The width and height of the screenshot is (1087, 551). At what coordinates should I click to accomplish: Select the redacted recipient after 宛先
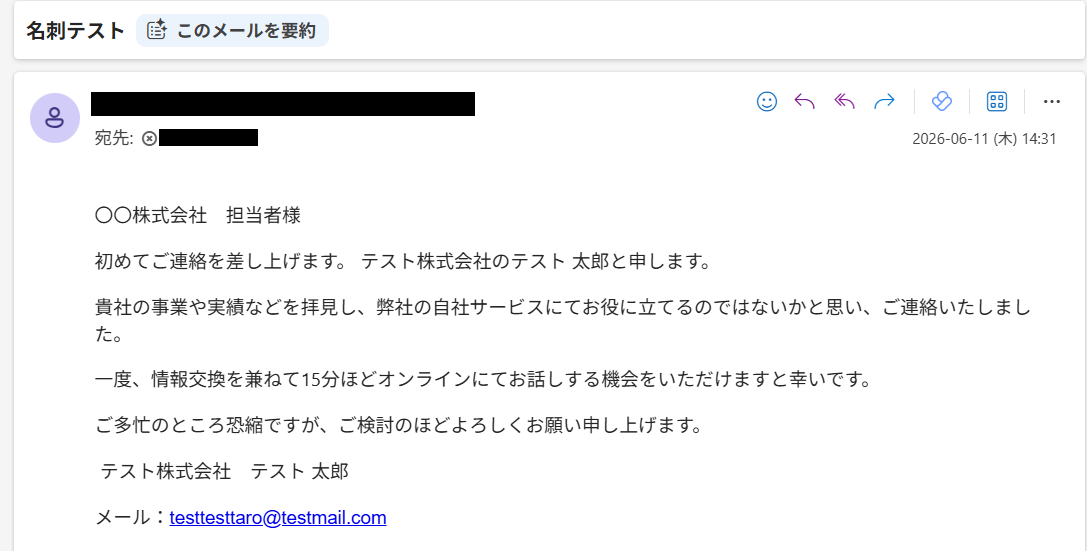point(208,137)
